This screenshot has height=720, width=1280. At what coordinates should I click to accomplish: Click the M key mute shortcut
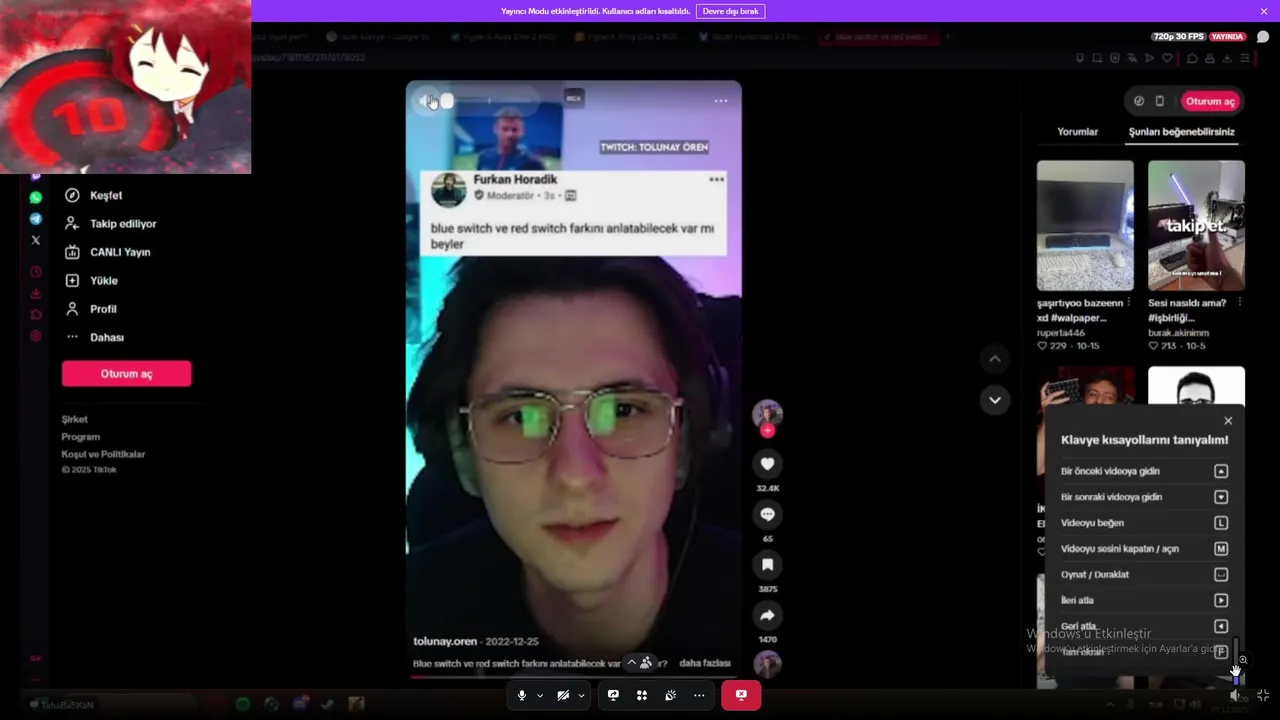1221,549
